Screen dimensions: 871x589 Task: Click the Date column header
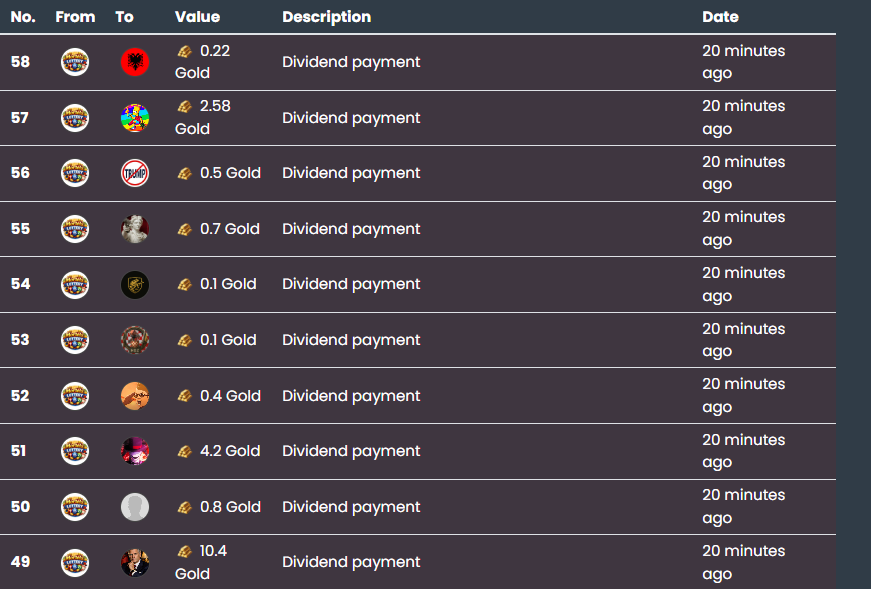coord(720,17)
